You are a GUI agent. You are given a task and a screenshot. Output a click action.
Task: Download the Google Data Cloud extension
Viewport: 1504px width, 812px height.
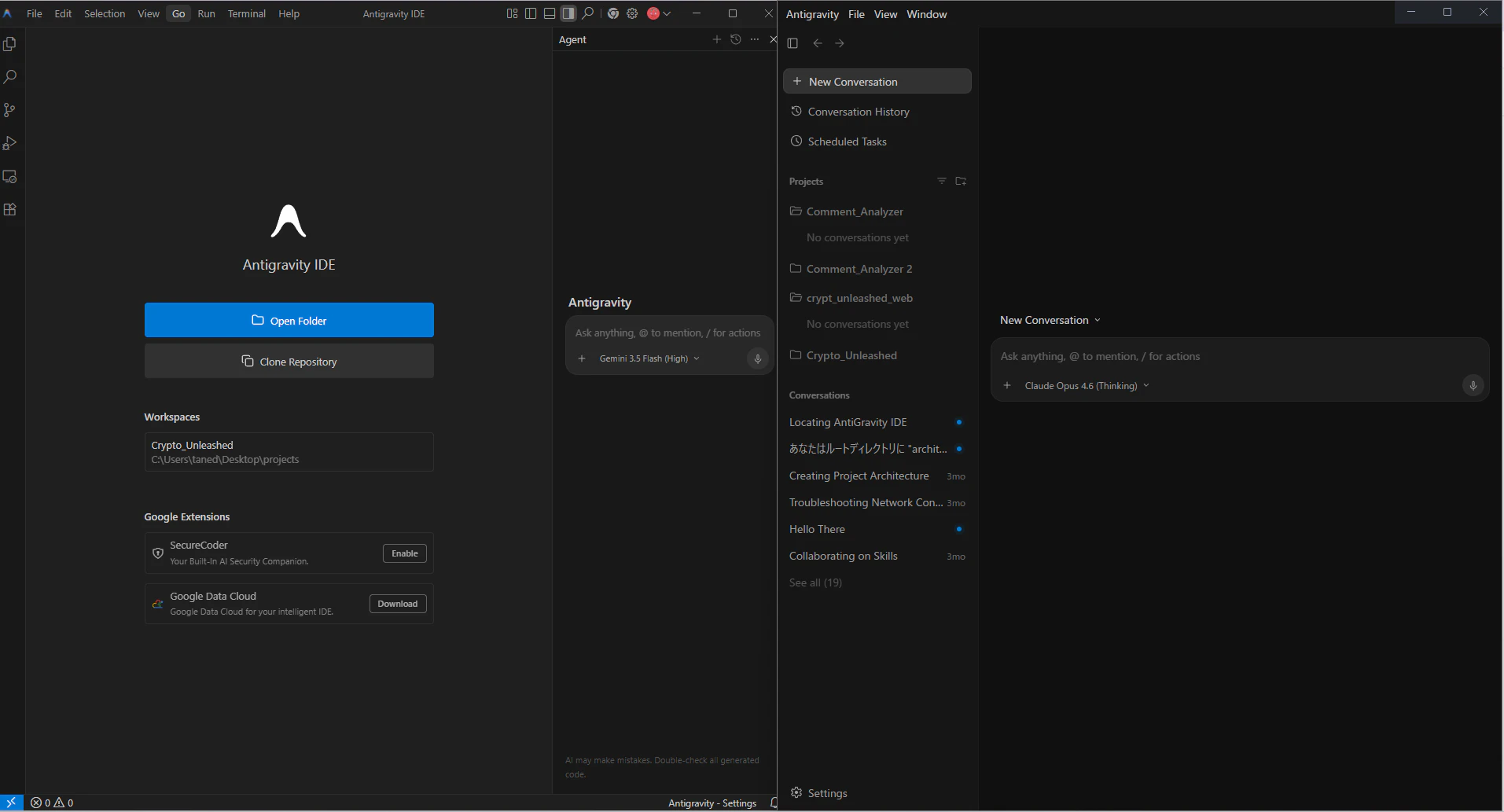pyautogui.click(x=398, y=604)
